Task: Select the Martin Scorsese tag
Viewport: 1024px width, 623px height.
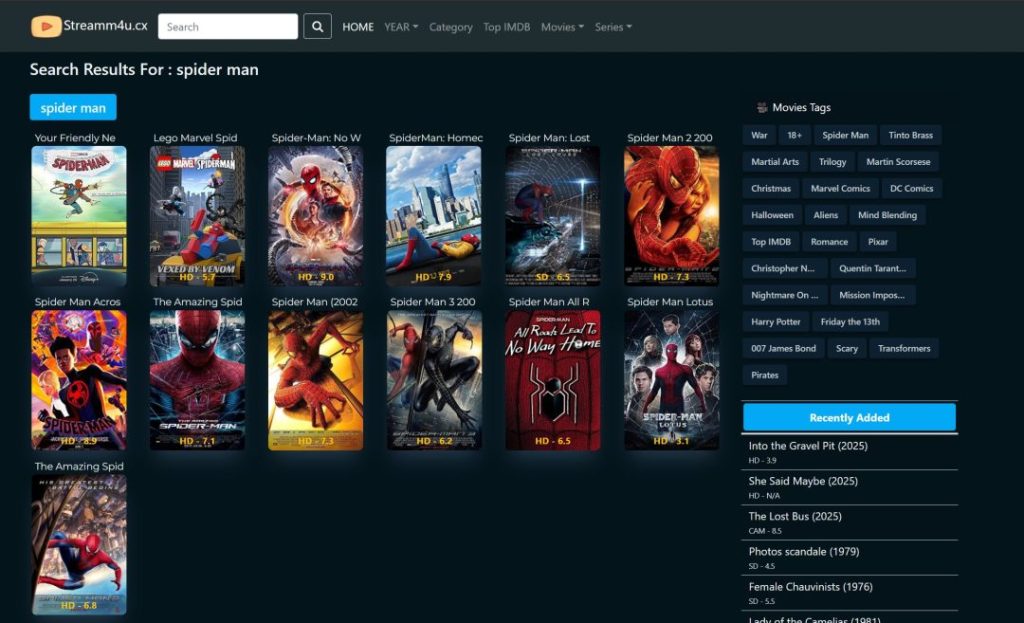Action: click(898, 162)
